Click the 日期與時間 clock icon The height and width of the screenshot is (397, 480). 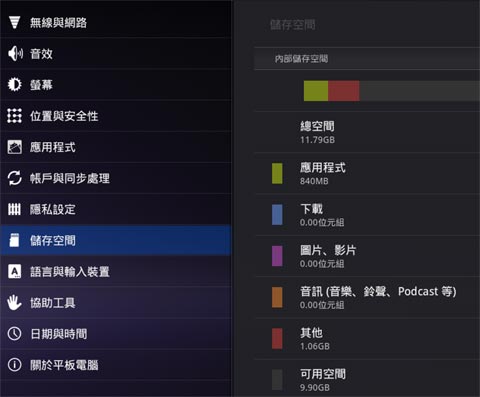tap(15, 334)
